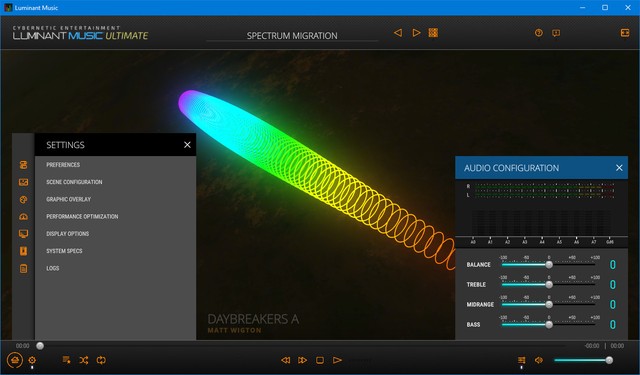The image size is (640, 375).
Task: Open System Specs in Settings
Action: (x=64, y=251)
